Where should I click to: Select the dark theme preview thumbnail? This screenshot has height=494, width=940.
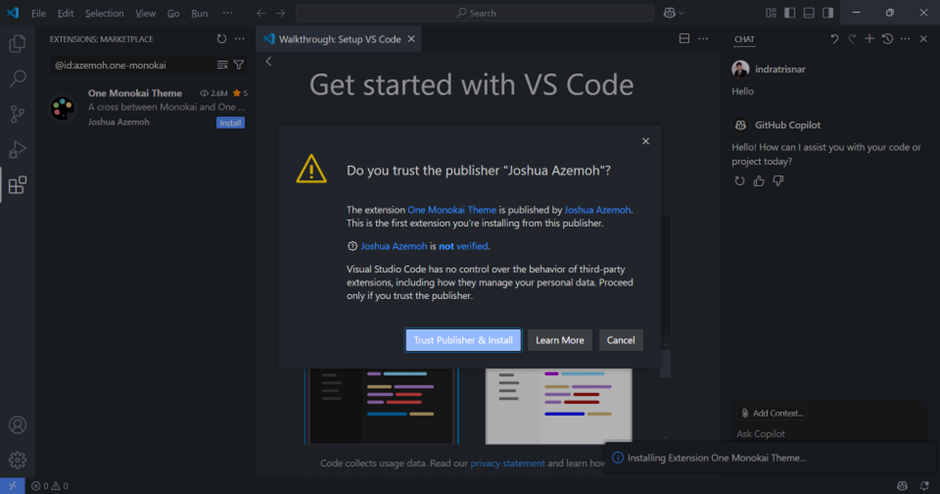(x=381, y=406)
